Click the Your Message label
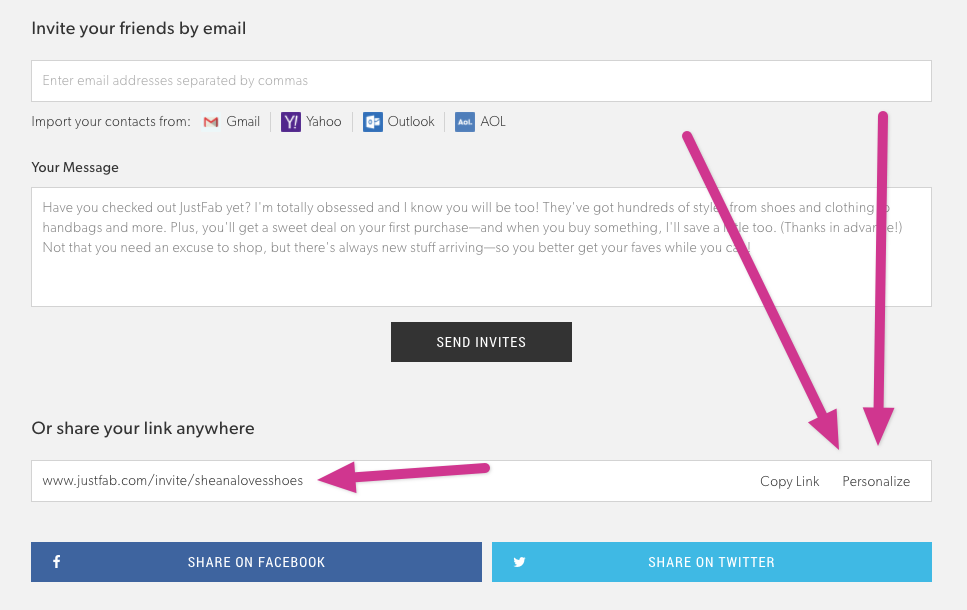967x610 pixels. pos(75,167)
